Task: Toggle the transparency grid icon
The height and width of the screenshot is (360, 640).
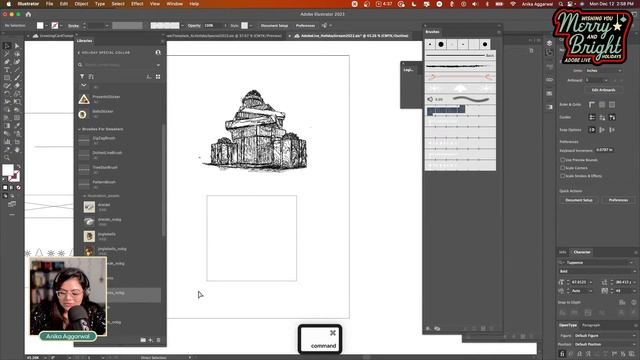Action: pos(612,105)
